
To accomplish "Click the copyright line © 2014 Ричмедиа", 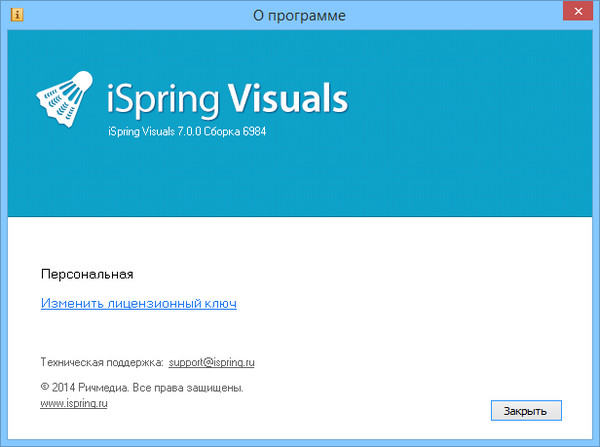I will coord(142,388).
